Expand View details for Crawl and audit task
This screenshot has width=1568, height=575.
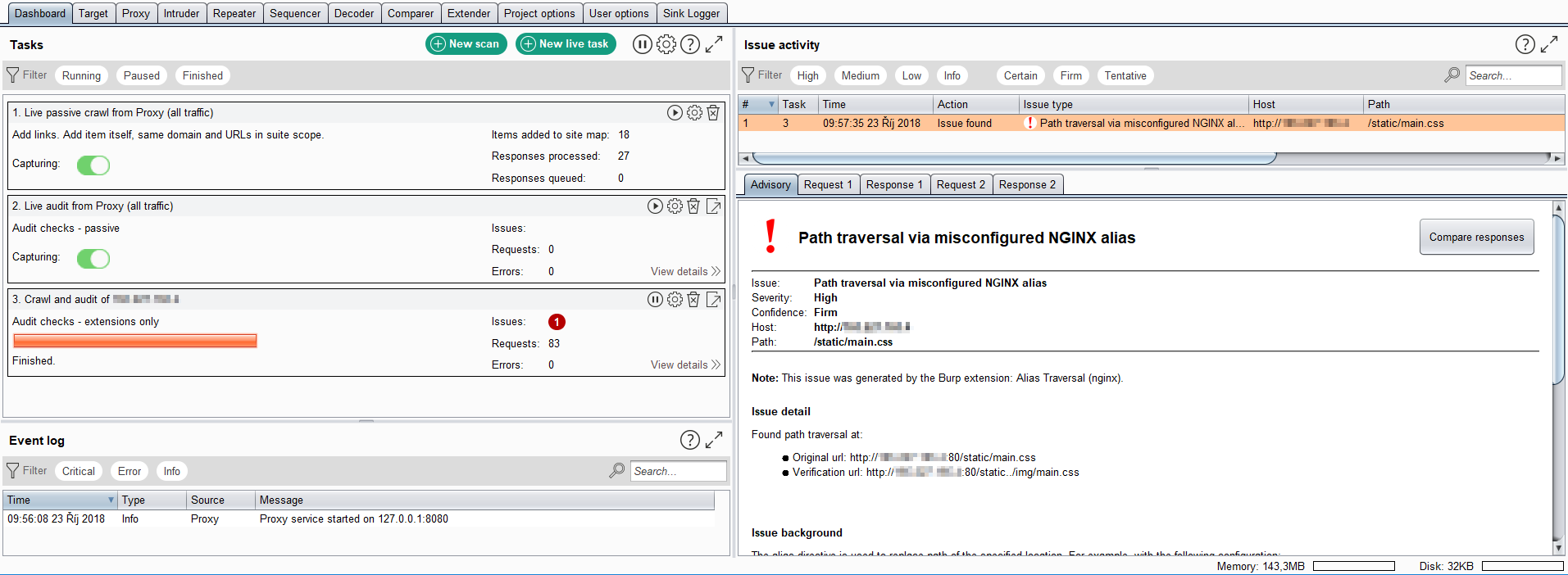coord(685,365)
